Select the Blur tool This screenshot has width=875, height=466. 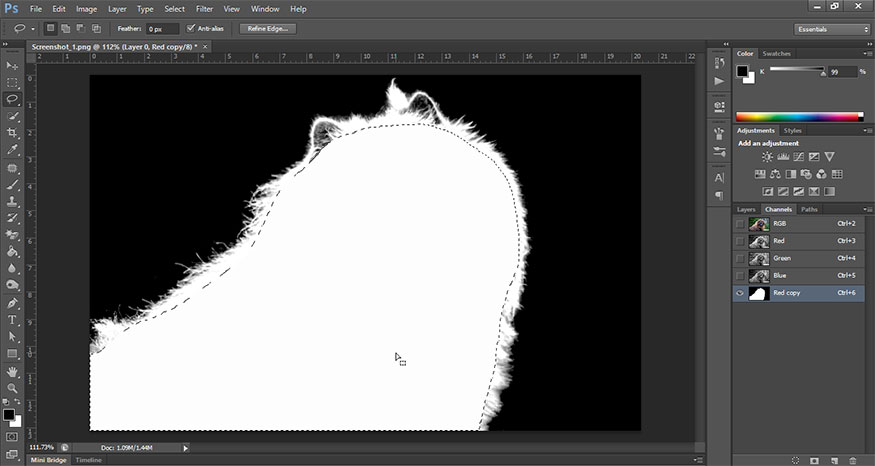click(x=12, y=268)
